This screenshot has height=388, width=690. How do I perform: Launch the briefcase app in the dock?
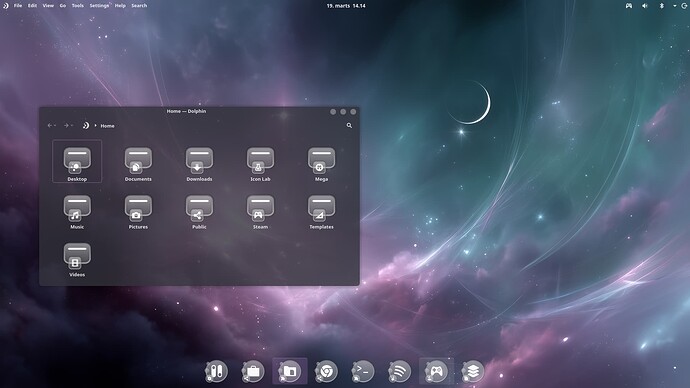253,371
